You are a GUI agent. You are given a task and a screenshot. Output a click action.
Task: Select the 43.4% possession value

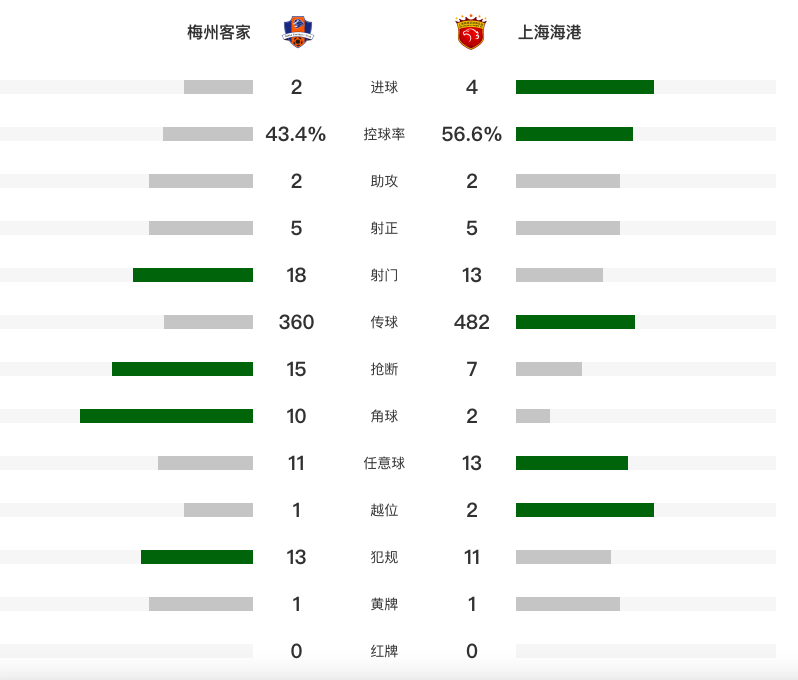[x=296, y=134]
